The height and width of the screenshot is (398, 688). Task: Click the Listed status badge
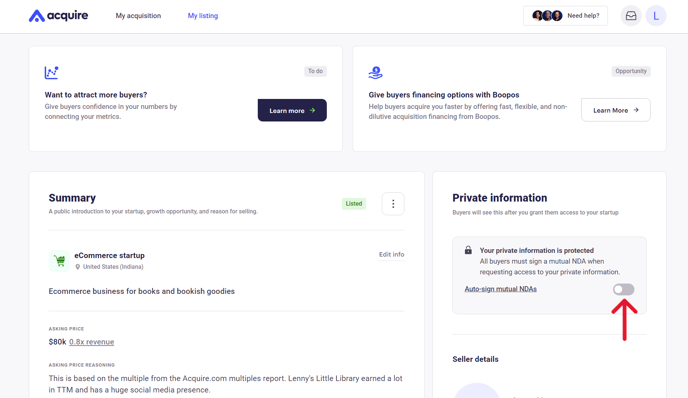[x=354, y=204]
